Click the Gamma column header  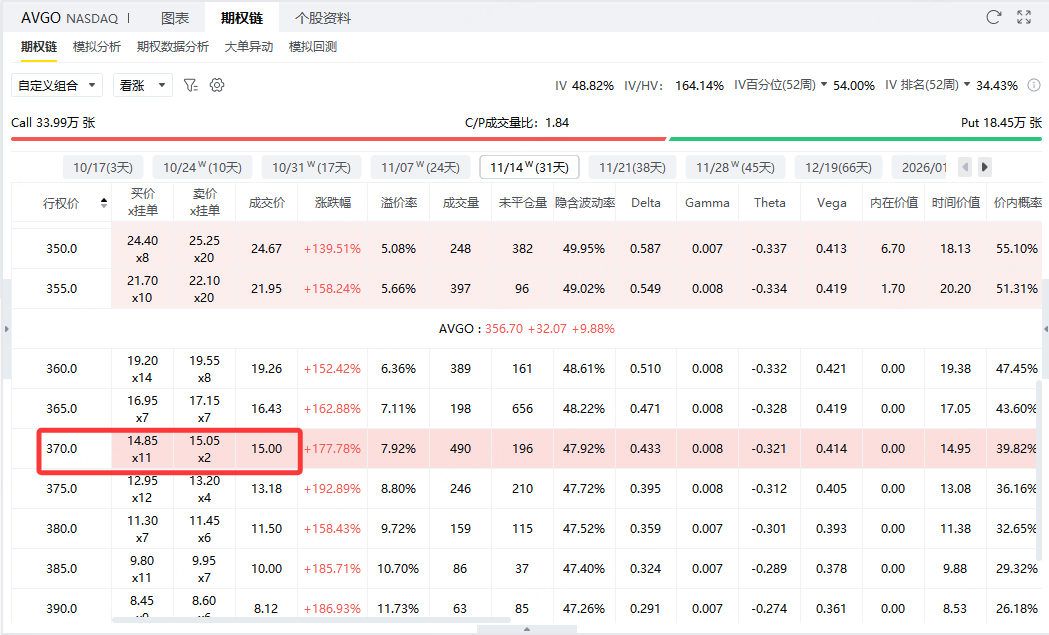(x=707, y=203)
